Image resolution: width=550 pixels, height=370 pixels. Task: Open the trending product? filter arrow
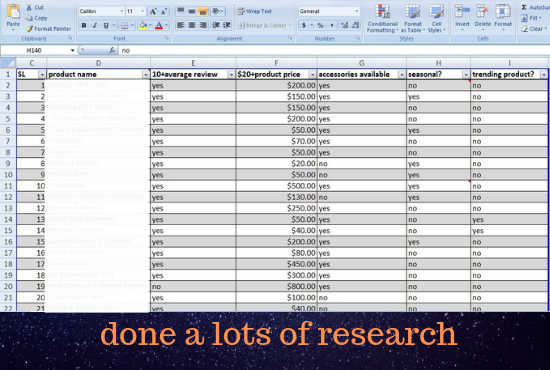pos(544,74)
